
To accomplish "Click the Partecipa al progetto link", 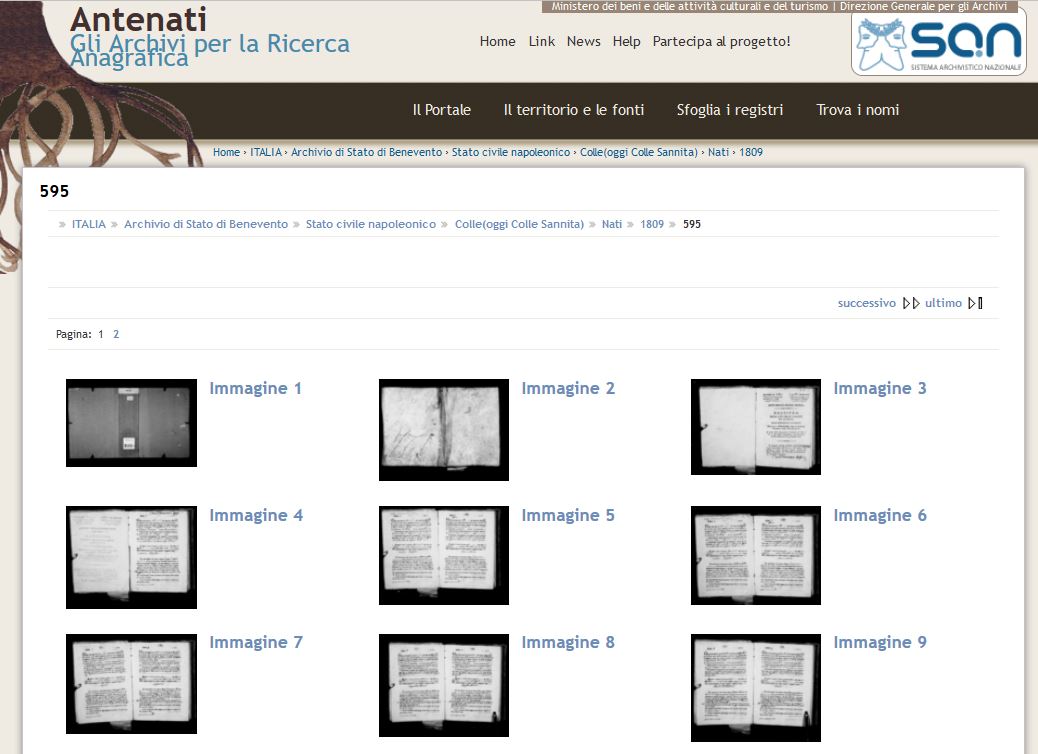I will [721, 41].
